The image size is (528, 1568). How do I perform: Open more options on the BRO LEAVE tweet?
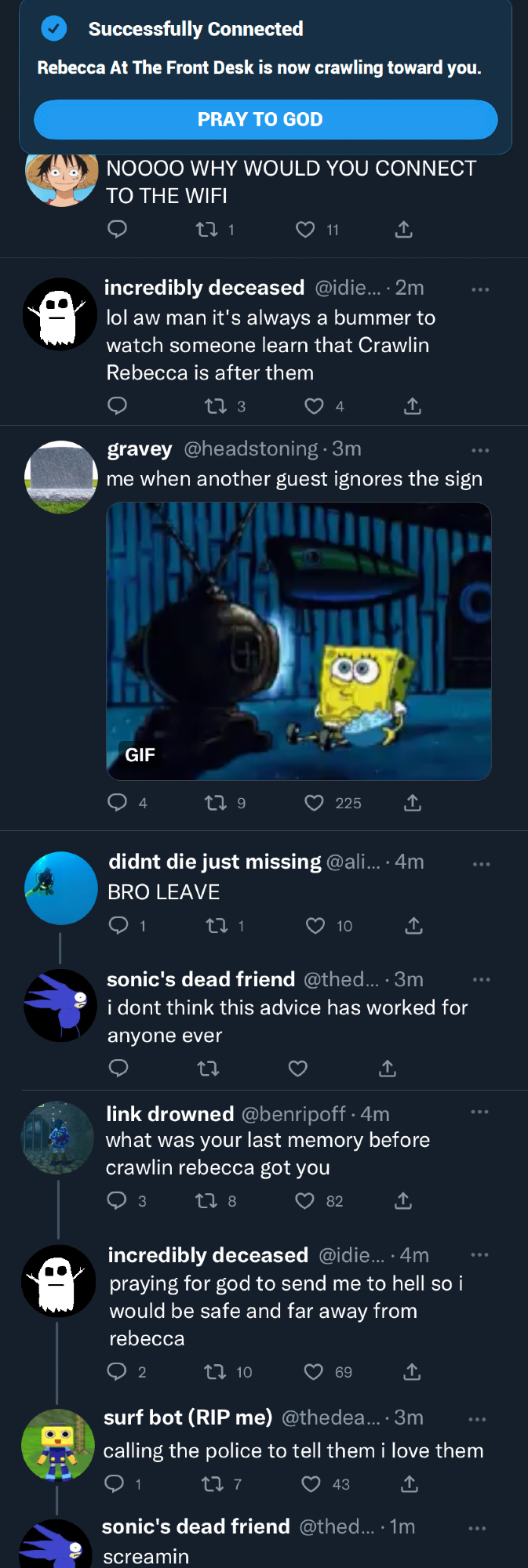click(x=481, y=864)
